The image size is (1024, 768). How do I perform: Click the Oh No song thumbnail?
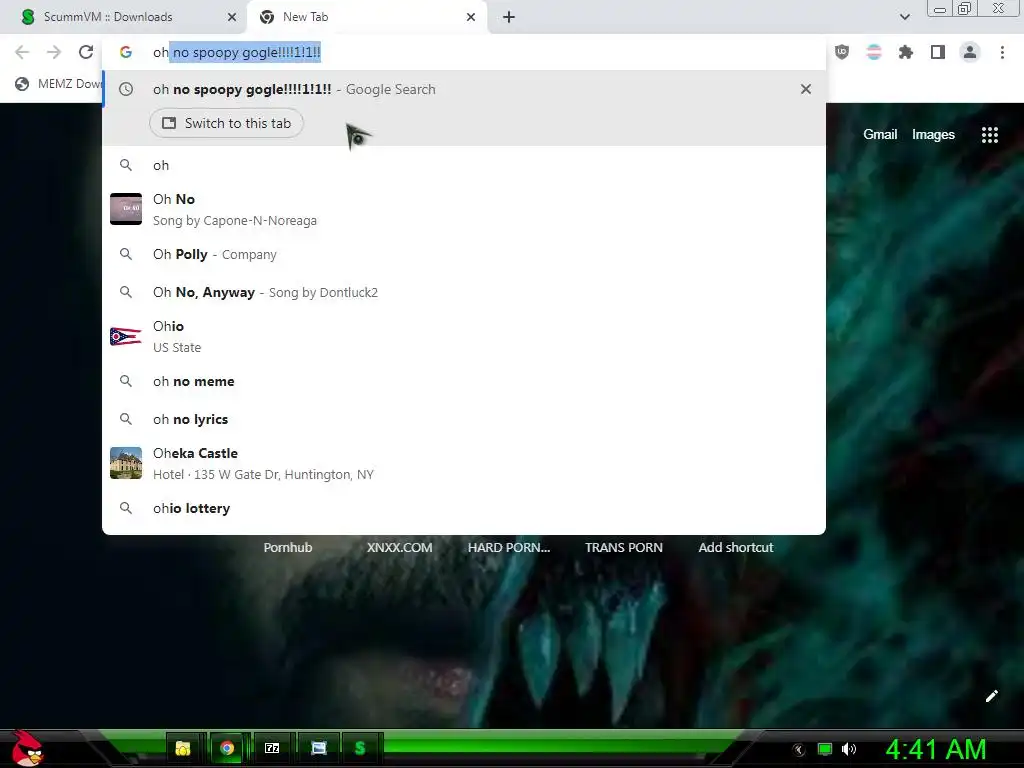126,209
